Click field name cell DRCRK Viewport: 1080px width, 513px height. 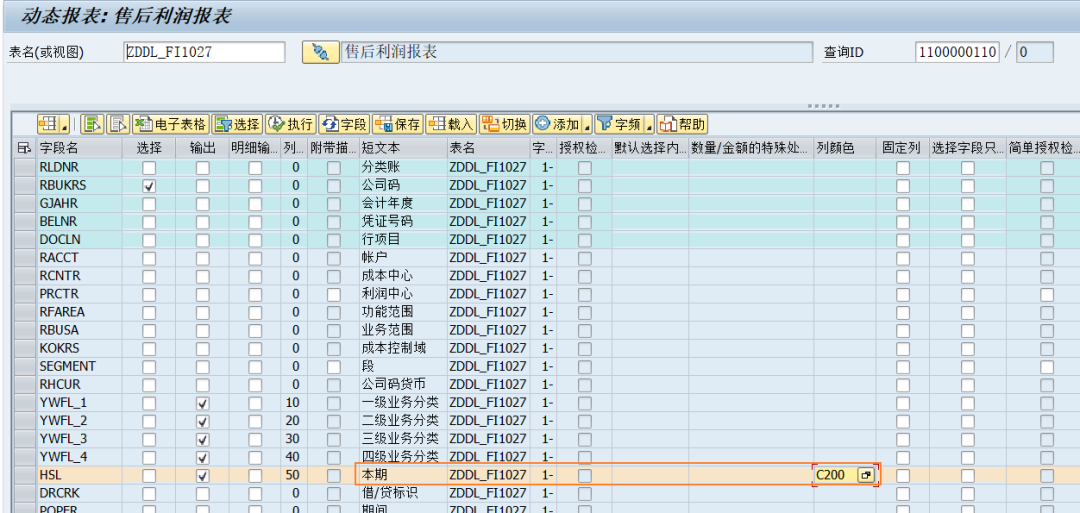(x=79, y=493)
